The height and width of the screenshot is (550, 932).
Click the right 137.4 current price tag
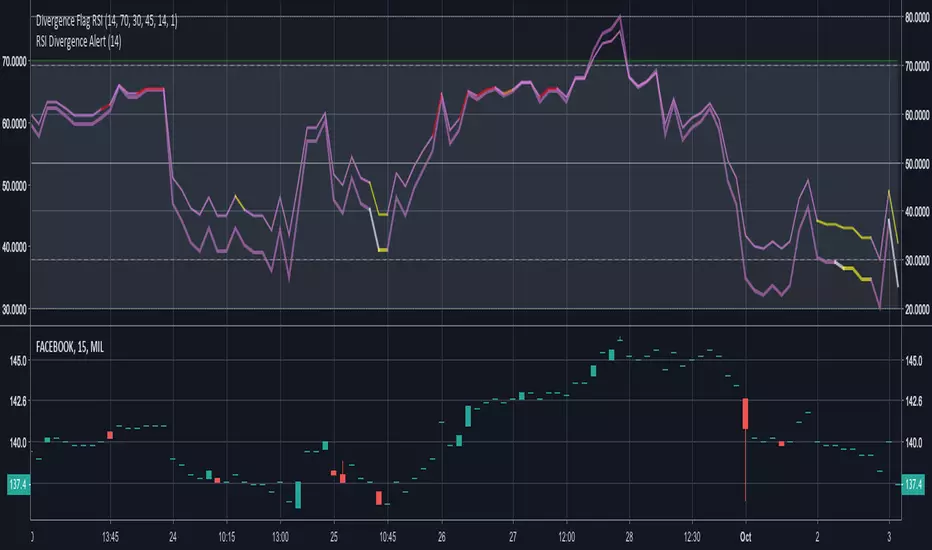coord(914,485)
